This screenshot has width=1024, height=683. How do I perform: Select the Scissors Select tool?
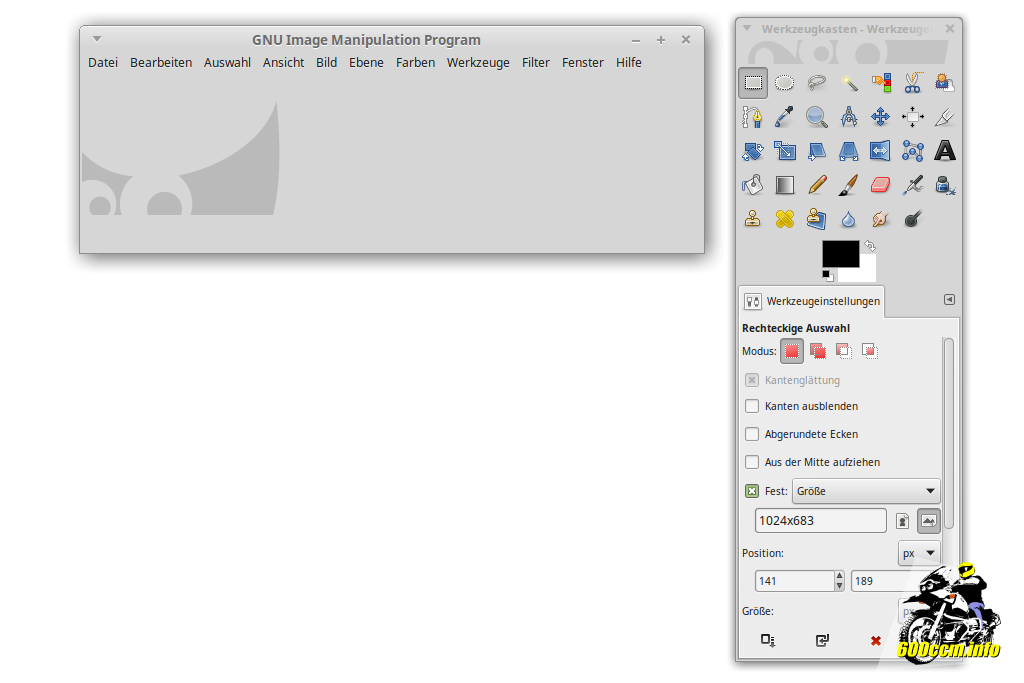(x=912, y=83)
